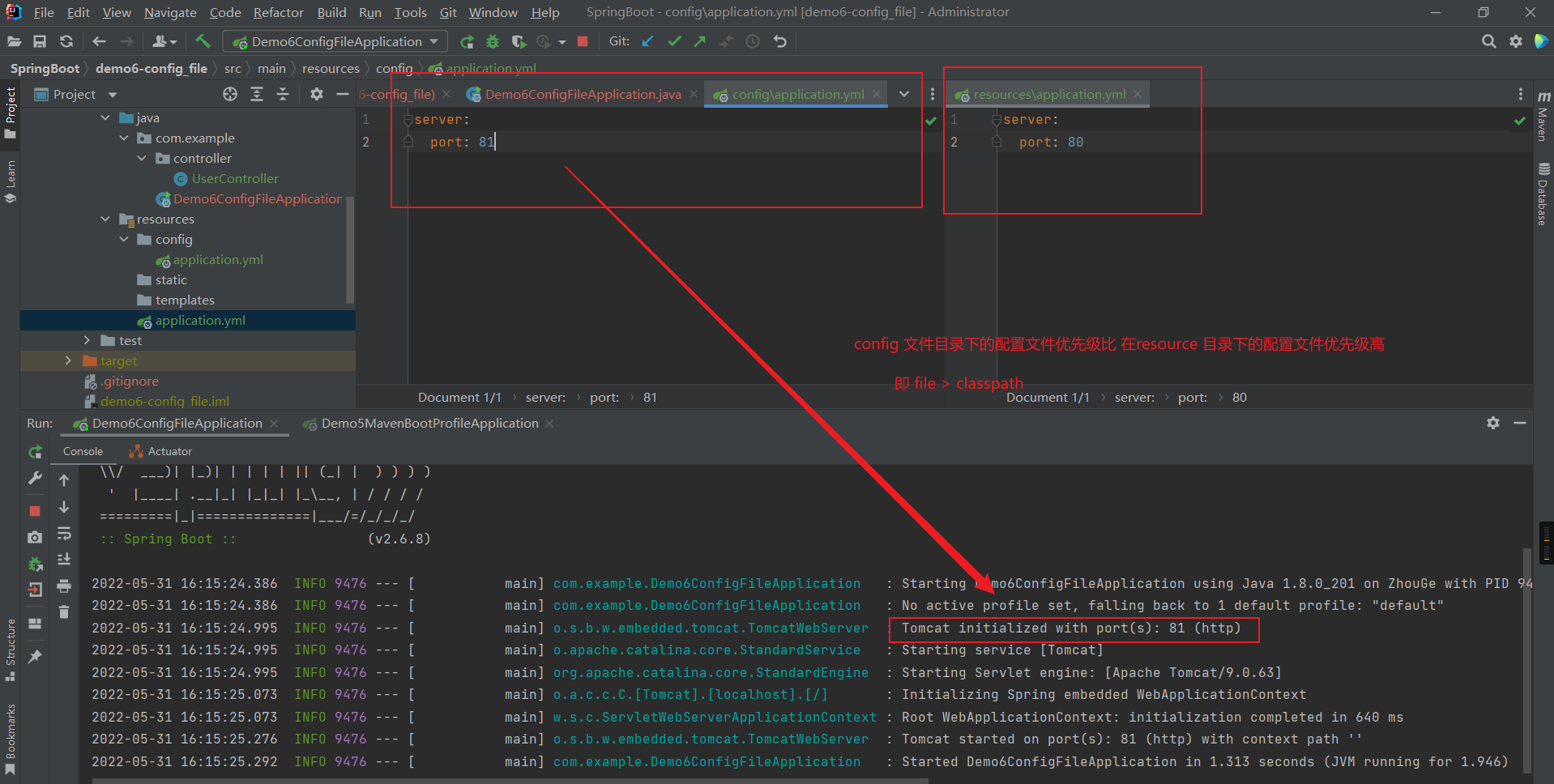Image resolution: width=1554 pixels, height=784 pixels.
Task: Select opened file in Project tree (crosshair icon)
Action: tap(230, 95)
